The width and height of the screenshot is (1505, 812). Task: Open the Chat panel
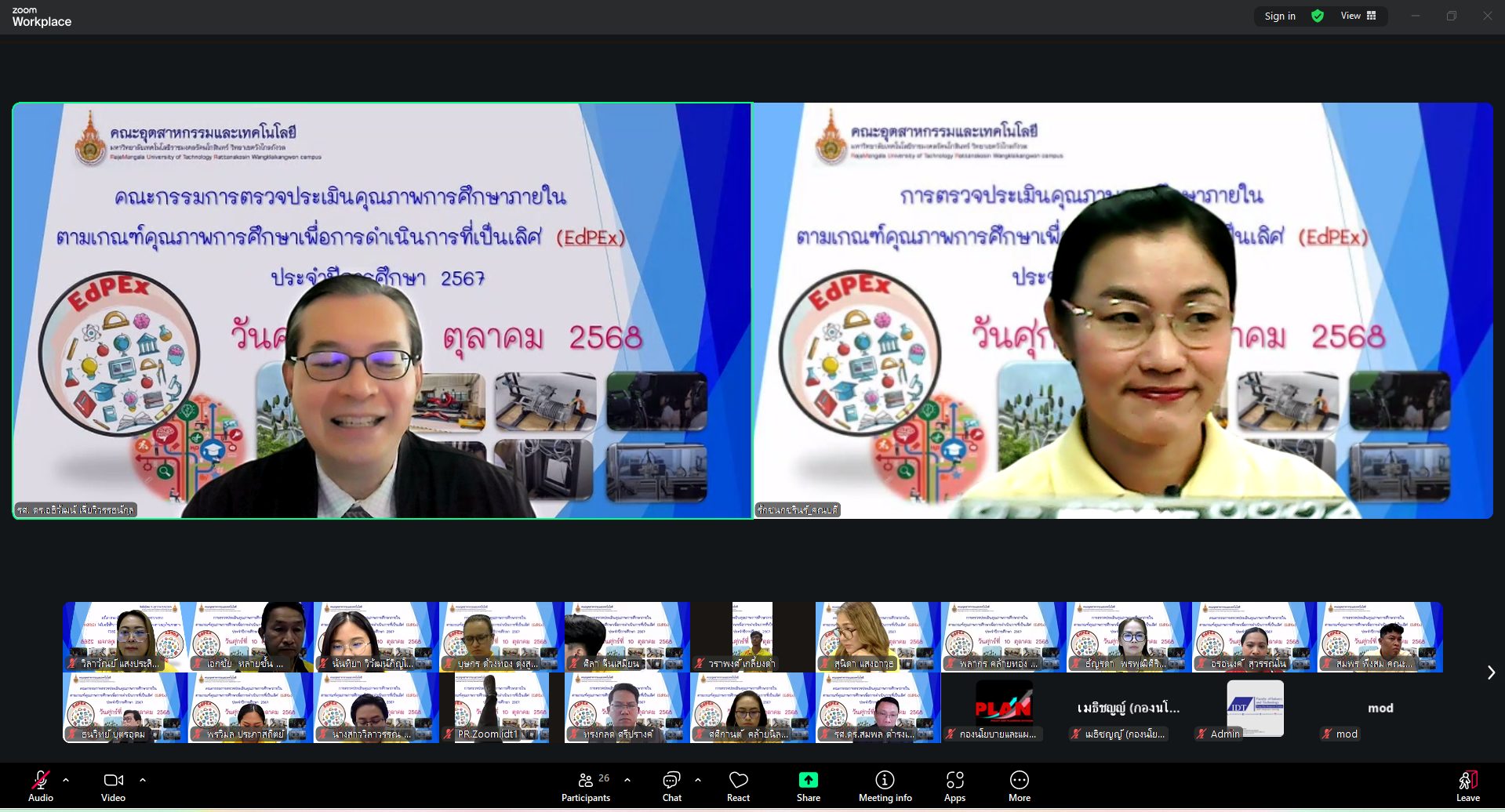[x=671, y=785]
